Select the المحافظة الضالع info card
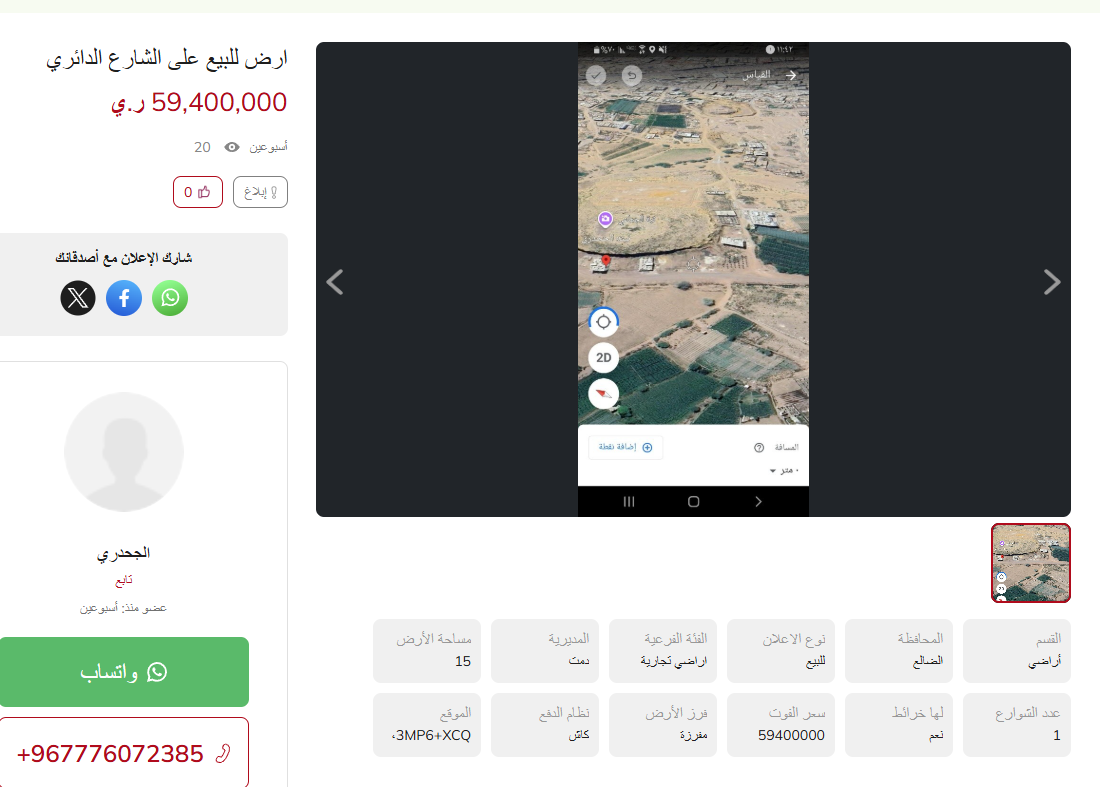The height and width of the screenshot is (787, 1100). coord(899,650)
